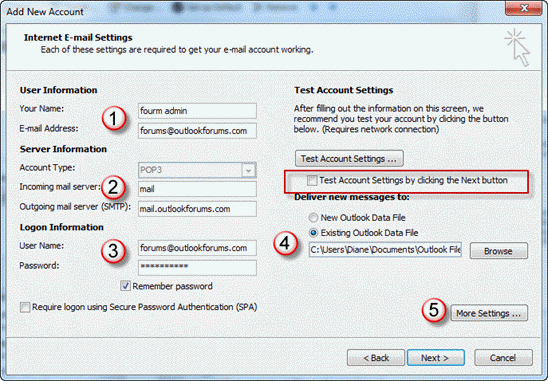Screen dimensions: 548x381
Task: Click the Incoming mail server field
Action: coord(197,189)
